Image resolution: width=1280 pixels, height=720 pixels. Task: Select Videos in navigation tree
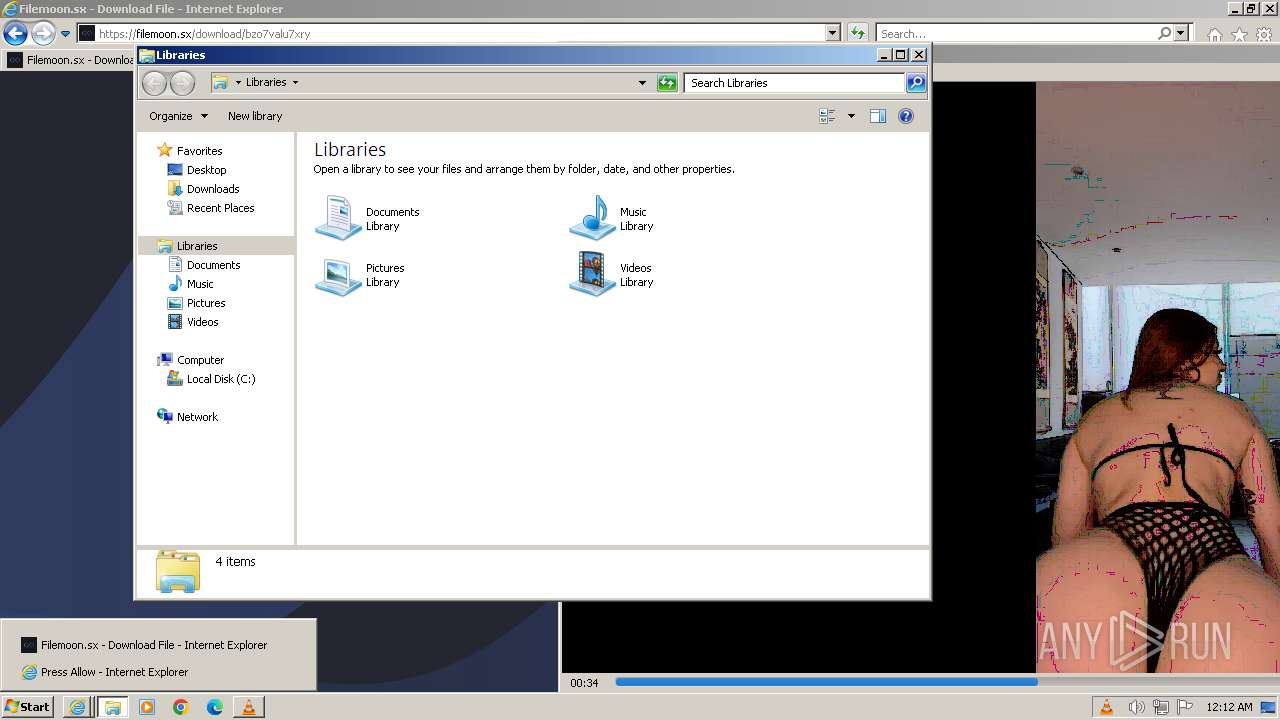point(202,322)
